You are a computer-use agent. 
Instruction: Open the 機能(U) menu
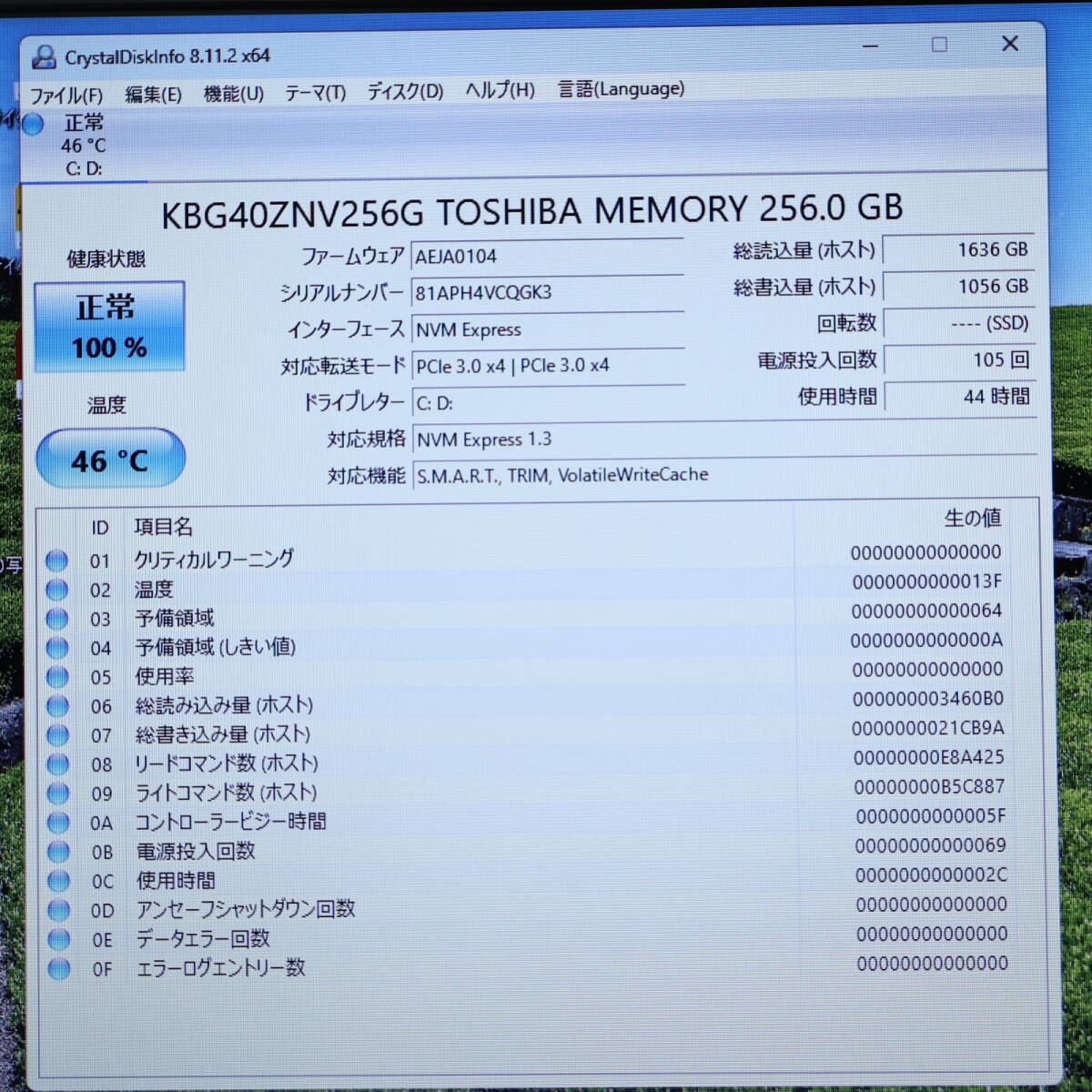[234, 93]
